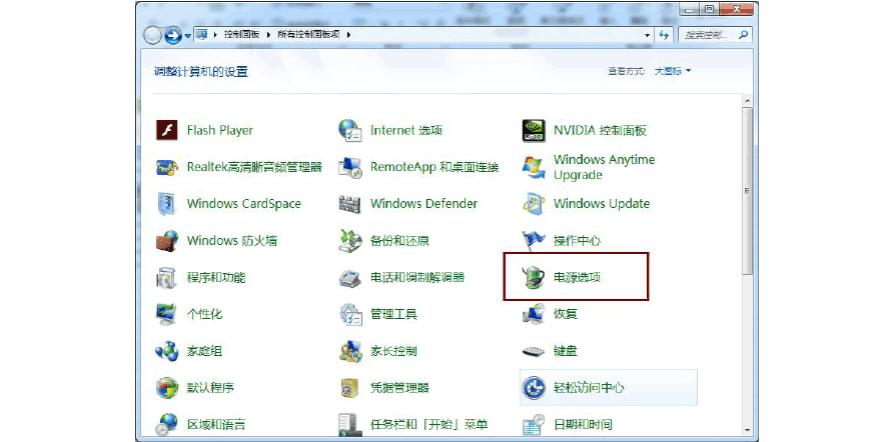
Task: Click the 电源选项 text link
Action: coord(577,278)
